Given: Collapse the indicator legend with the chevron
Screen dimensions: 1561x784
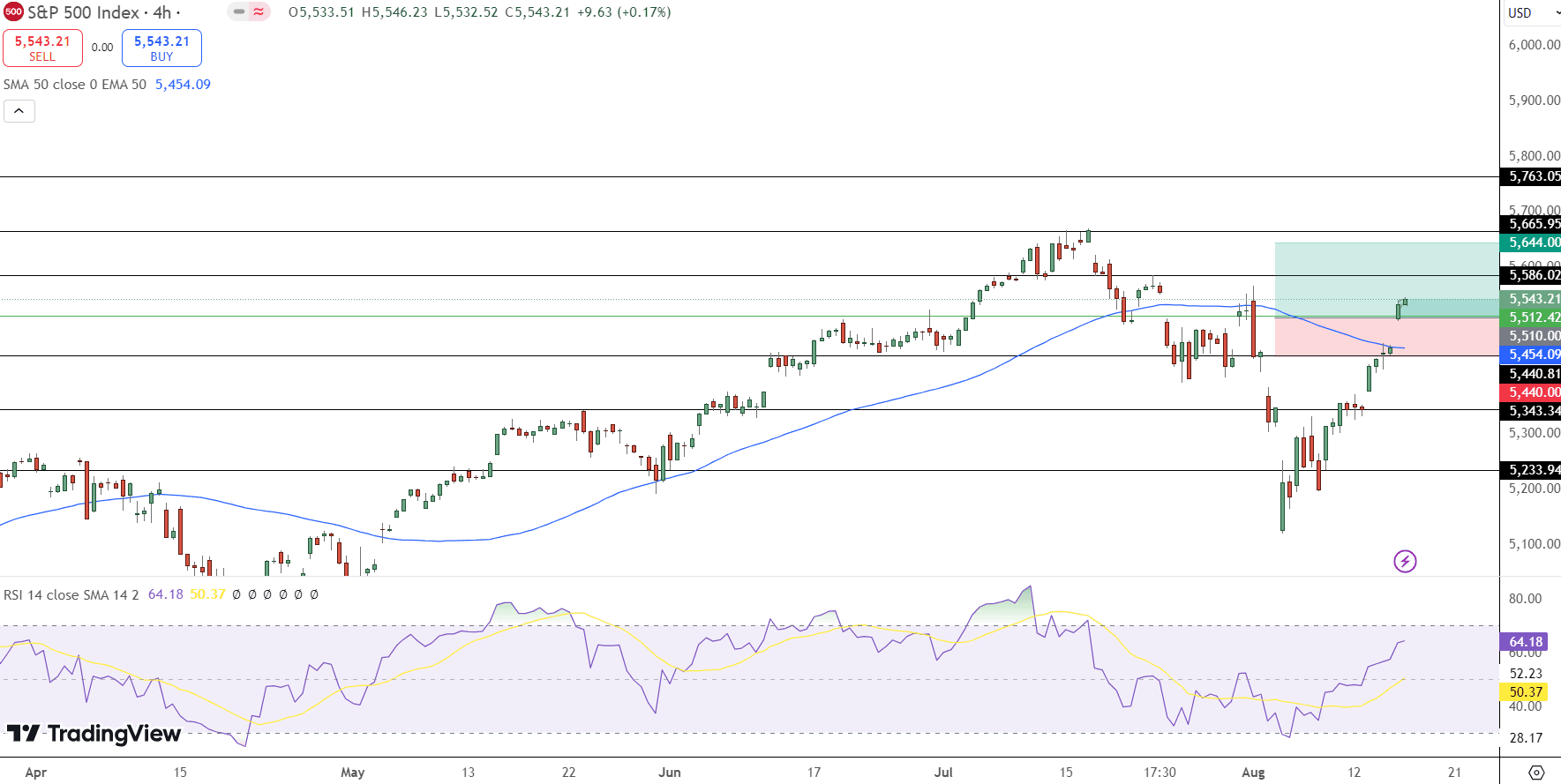Looking at the screenshot, I should point(19,111).
